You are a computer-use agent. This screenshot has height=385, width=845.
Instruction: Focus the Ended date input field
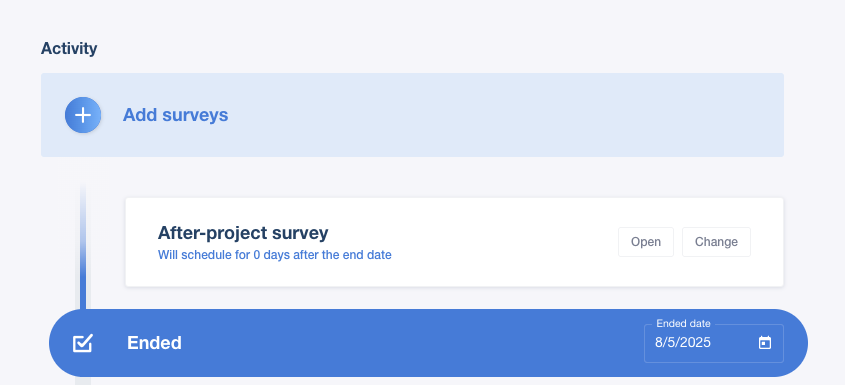[714, 343]
